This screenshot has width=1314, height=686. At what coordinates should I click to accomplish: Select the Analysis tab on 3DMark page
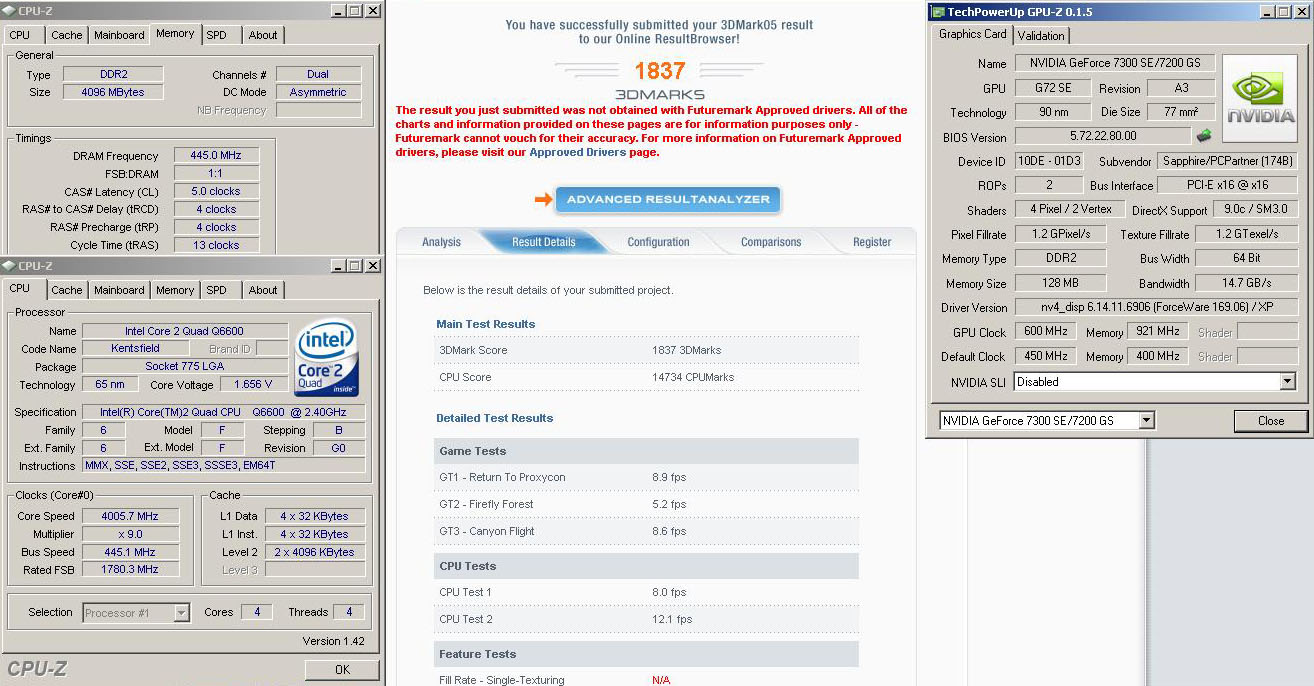(x=441, y=242)
